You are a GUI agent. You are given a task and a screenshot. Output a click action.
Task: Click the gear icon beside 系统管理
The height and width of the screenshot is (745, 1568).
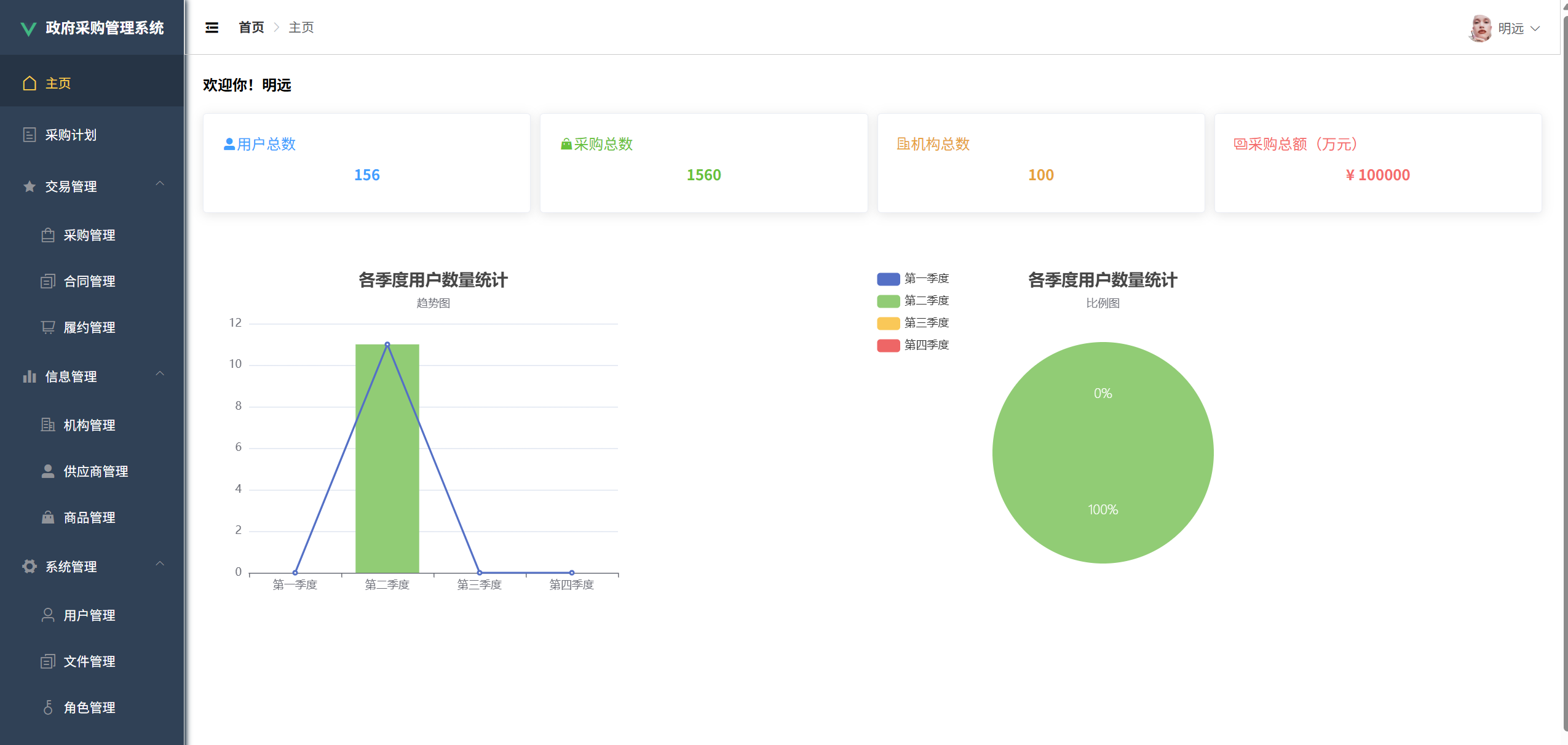[x=30, y=567]
